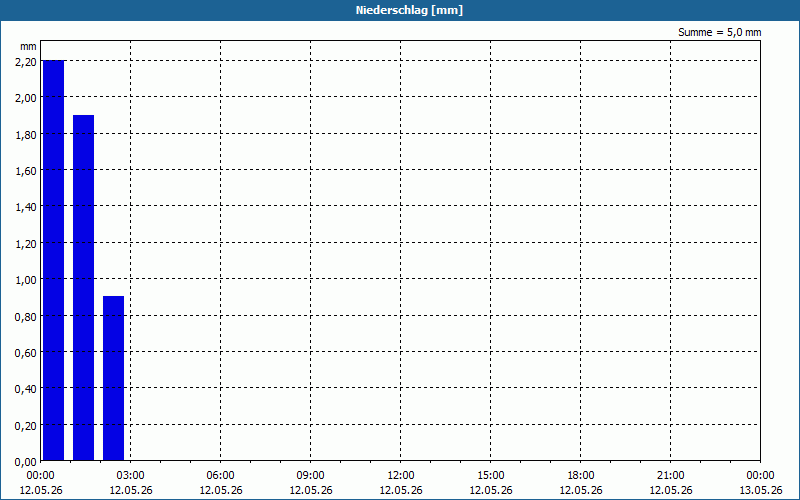This screenshot has height=500, width=800.
Task: Click the '12:00' time axis label
Action: point(401,476)
